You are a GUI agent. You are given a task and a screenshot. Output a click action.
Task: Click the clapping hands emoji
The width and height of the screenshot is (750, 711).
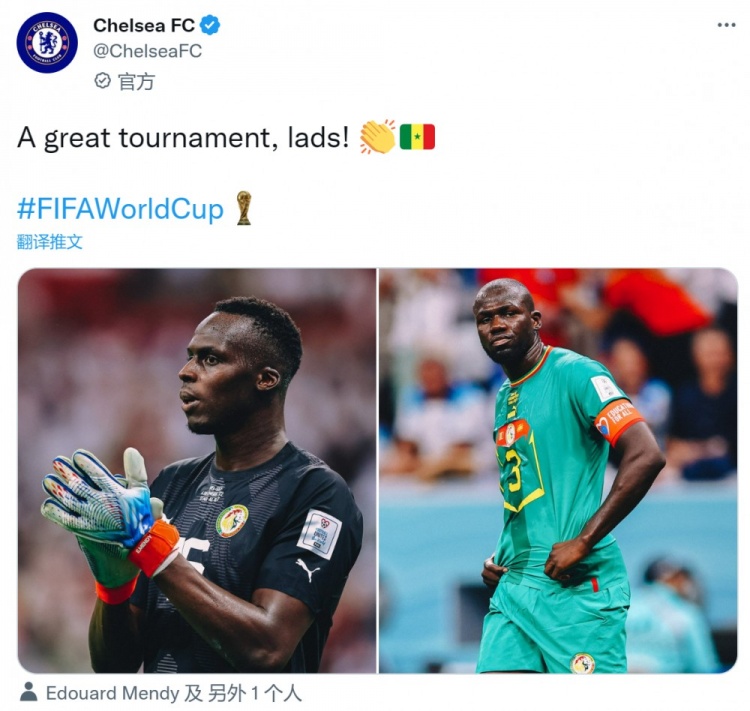click(x=377, y=137)
